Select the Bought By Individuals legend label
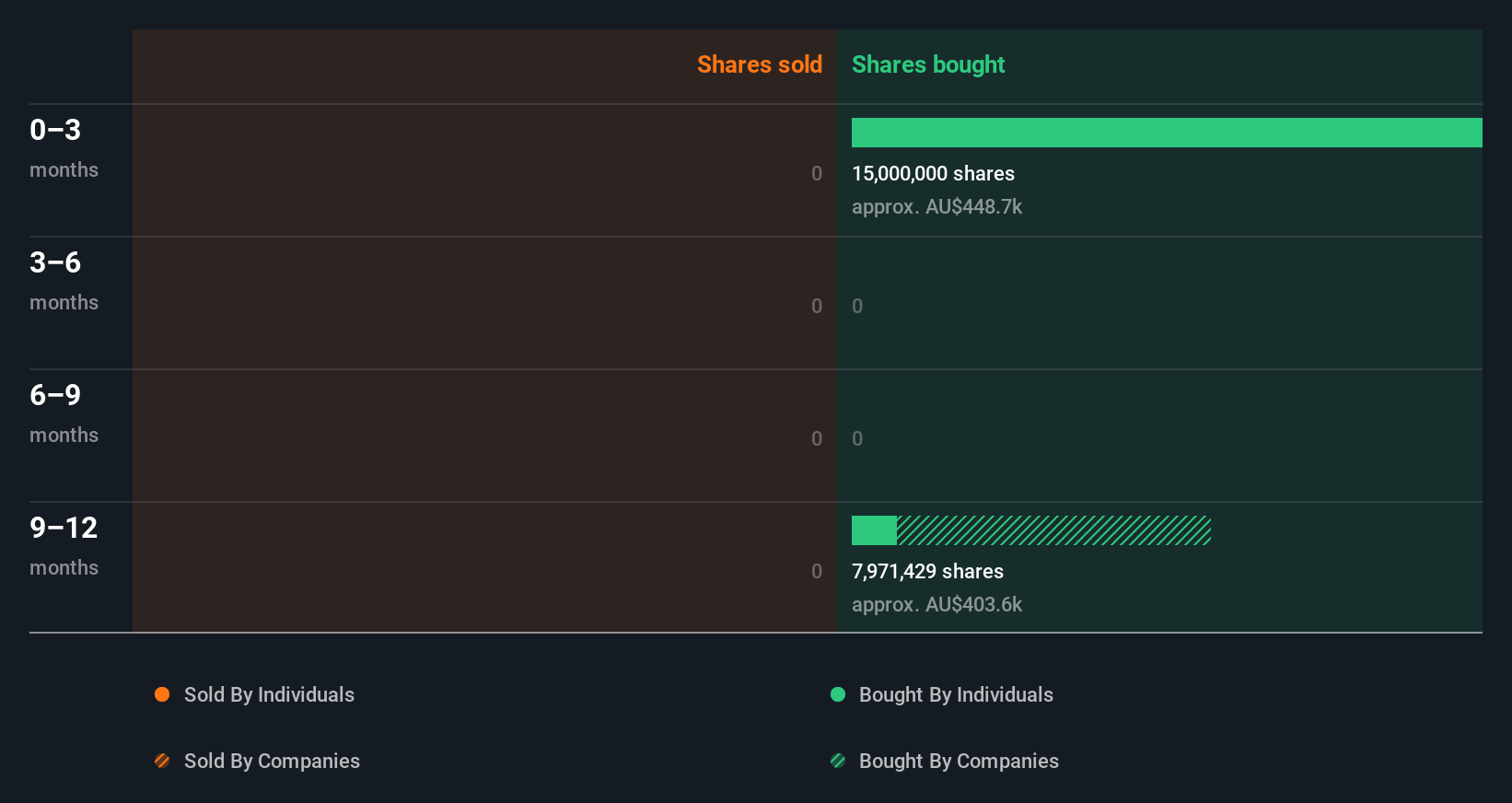 [x=956, y=695]
